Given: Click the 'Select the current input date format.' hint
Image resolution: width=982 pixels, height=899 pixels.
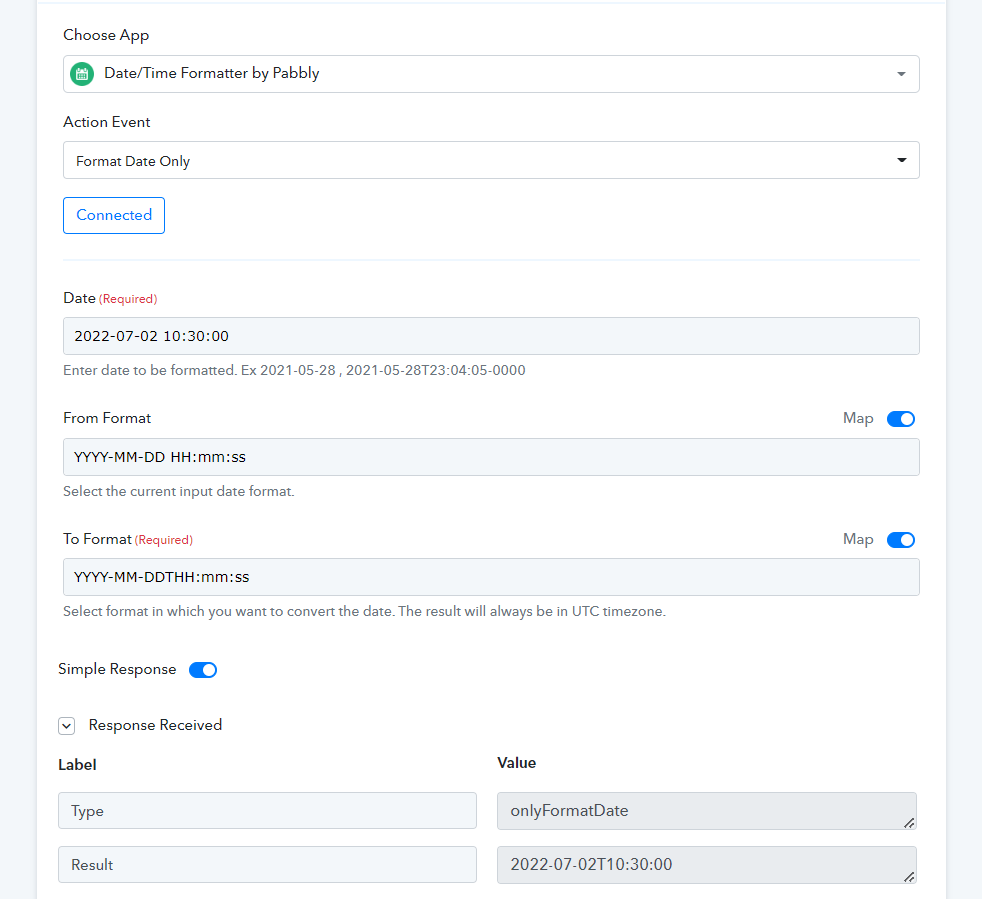Looking at the screenshot, I should tap(178, 491).
